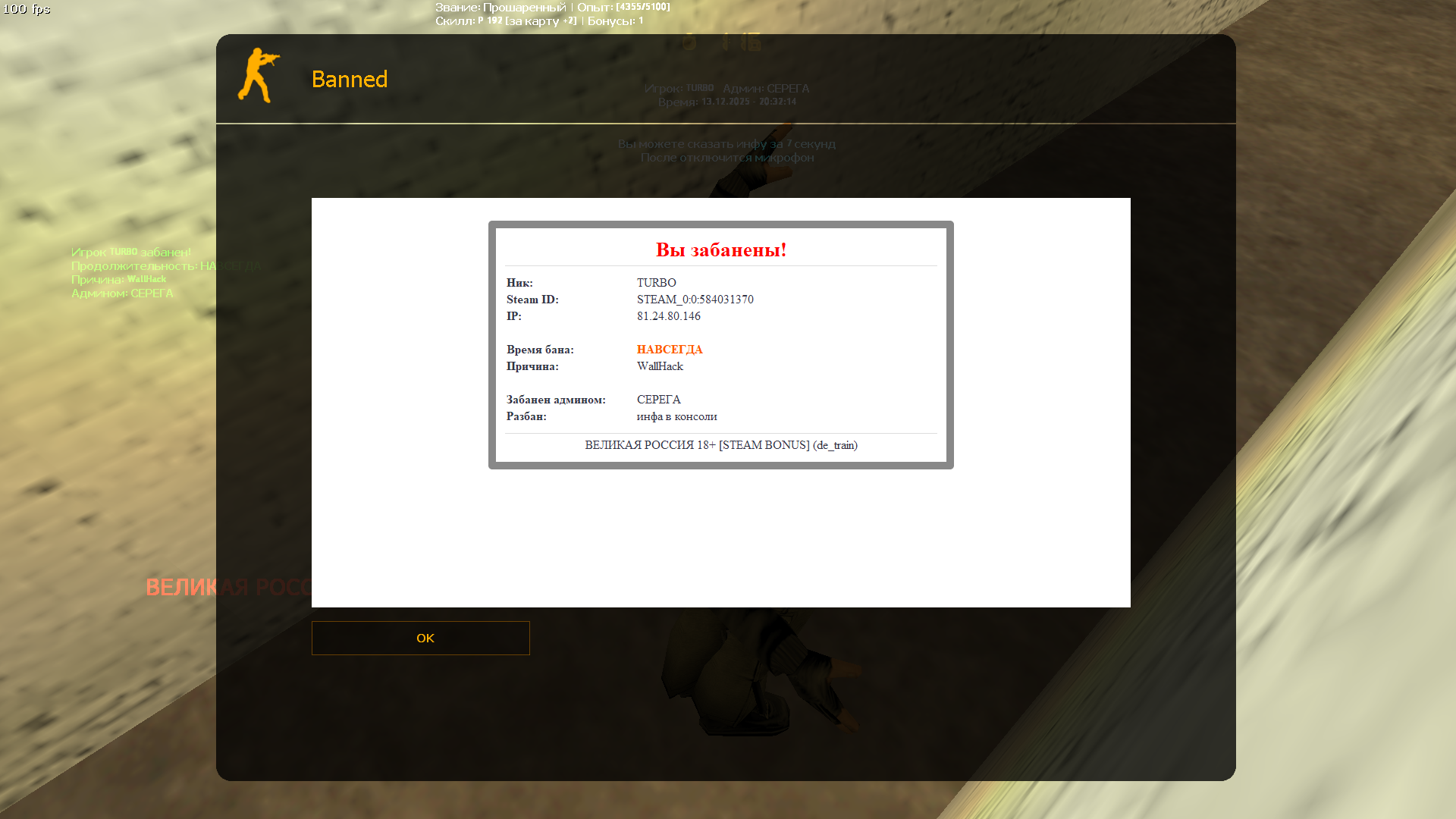
Task: Click the 'инфа в консоли' unban text
Action: [x=676, y=416]
